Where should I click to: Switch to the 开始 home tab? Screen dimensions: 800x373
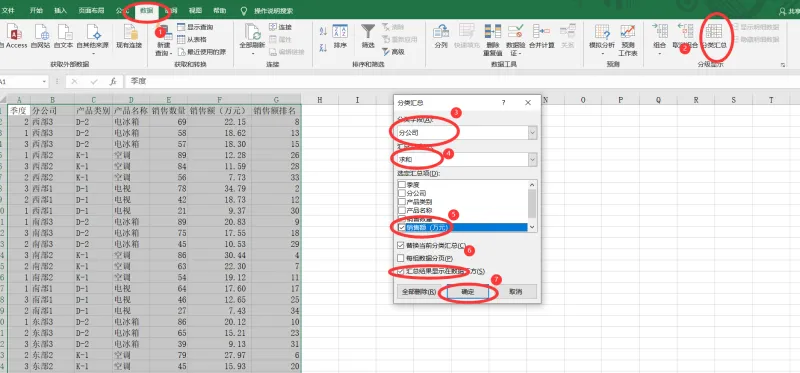click(x=36, y=10)
